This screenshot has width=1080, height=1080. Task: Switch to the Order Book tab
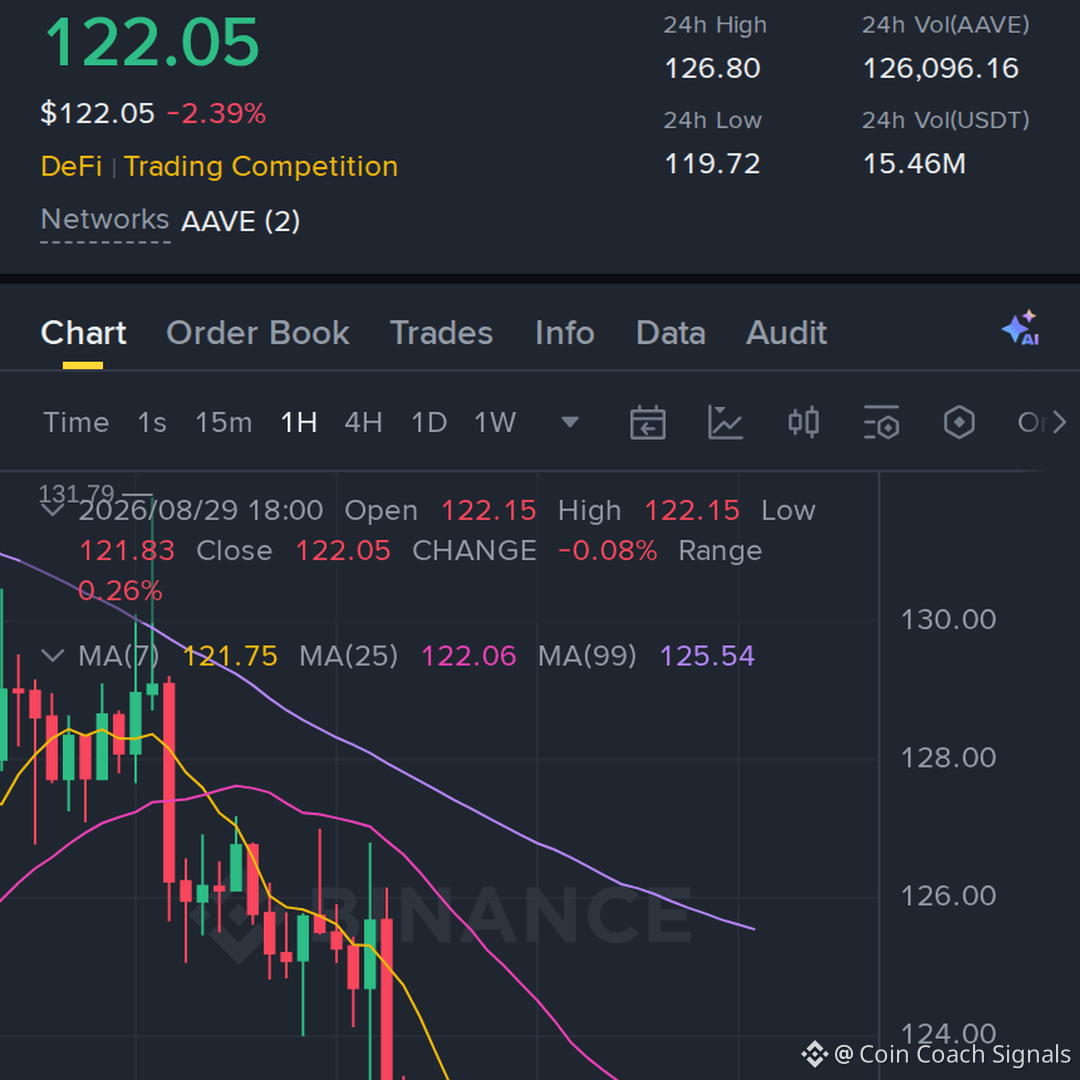[258, 333]
